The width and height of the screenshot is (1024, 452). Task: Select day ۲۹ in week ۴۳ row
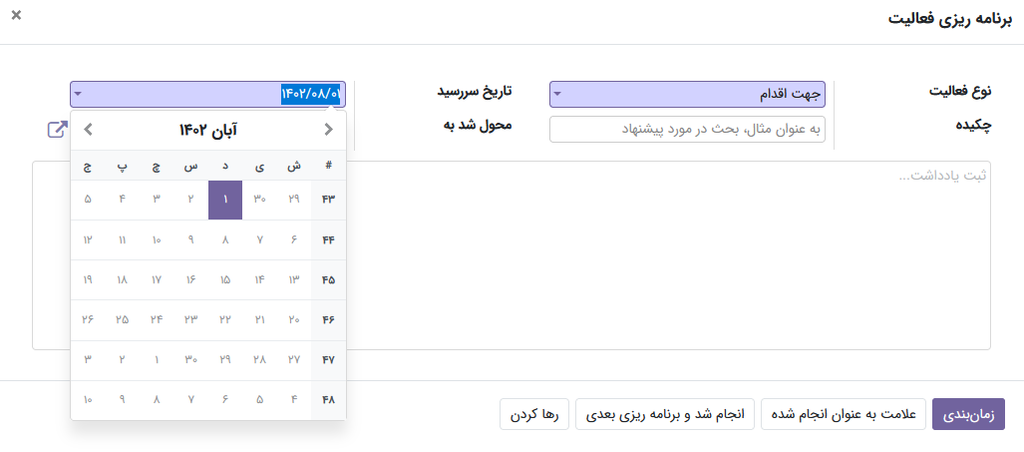pyautogui.click(x=294, y=200)
